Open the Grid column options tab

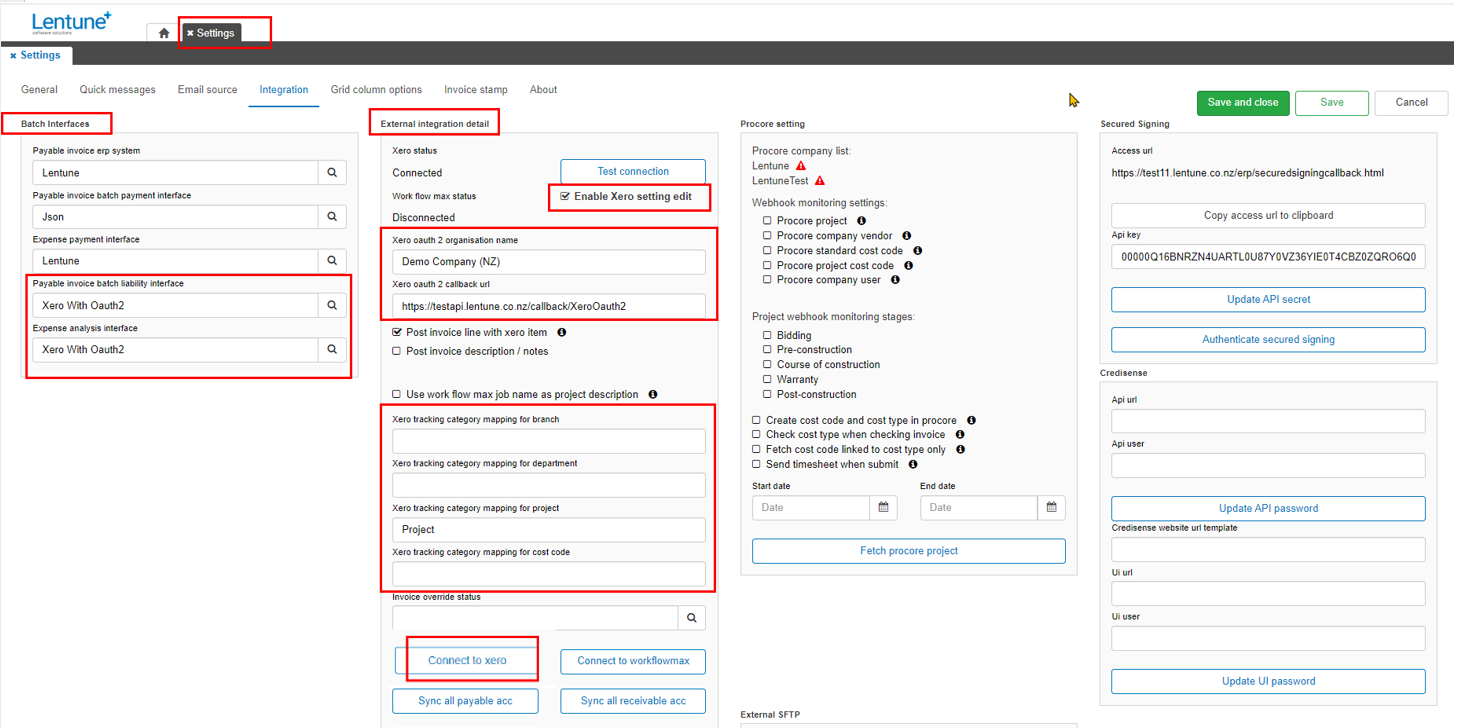pyautogui.click(x=376, y=90)
